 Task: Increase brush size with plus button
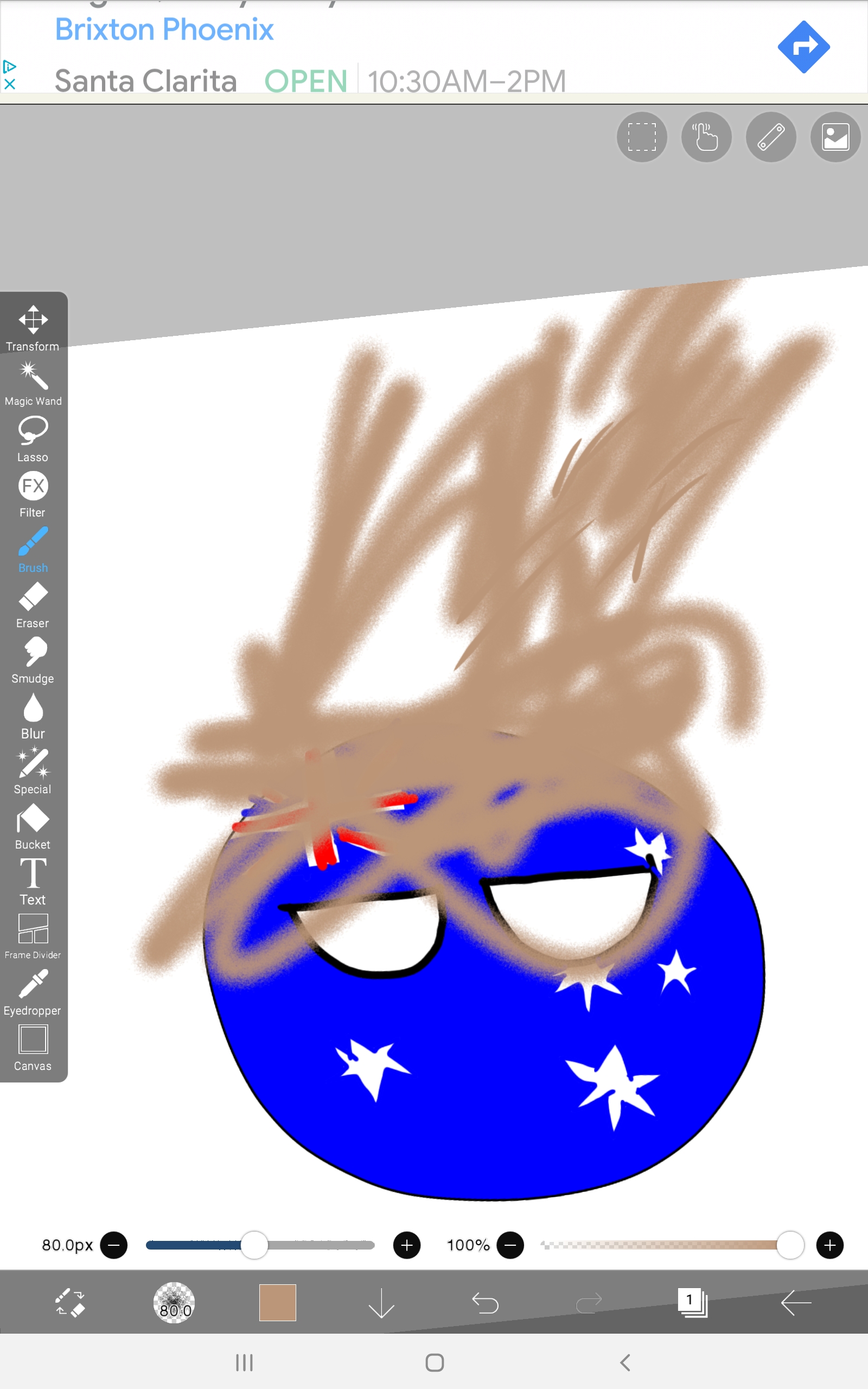pyautogui.click(x=407, y=1245)
